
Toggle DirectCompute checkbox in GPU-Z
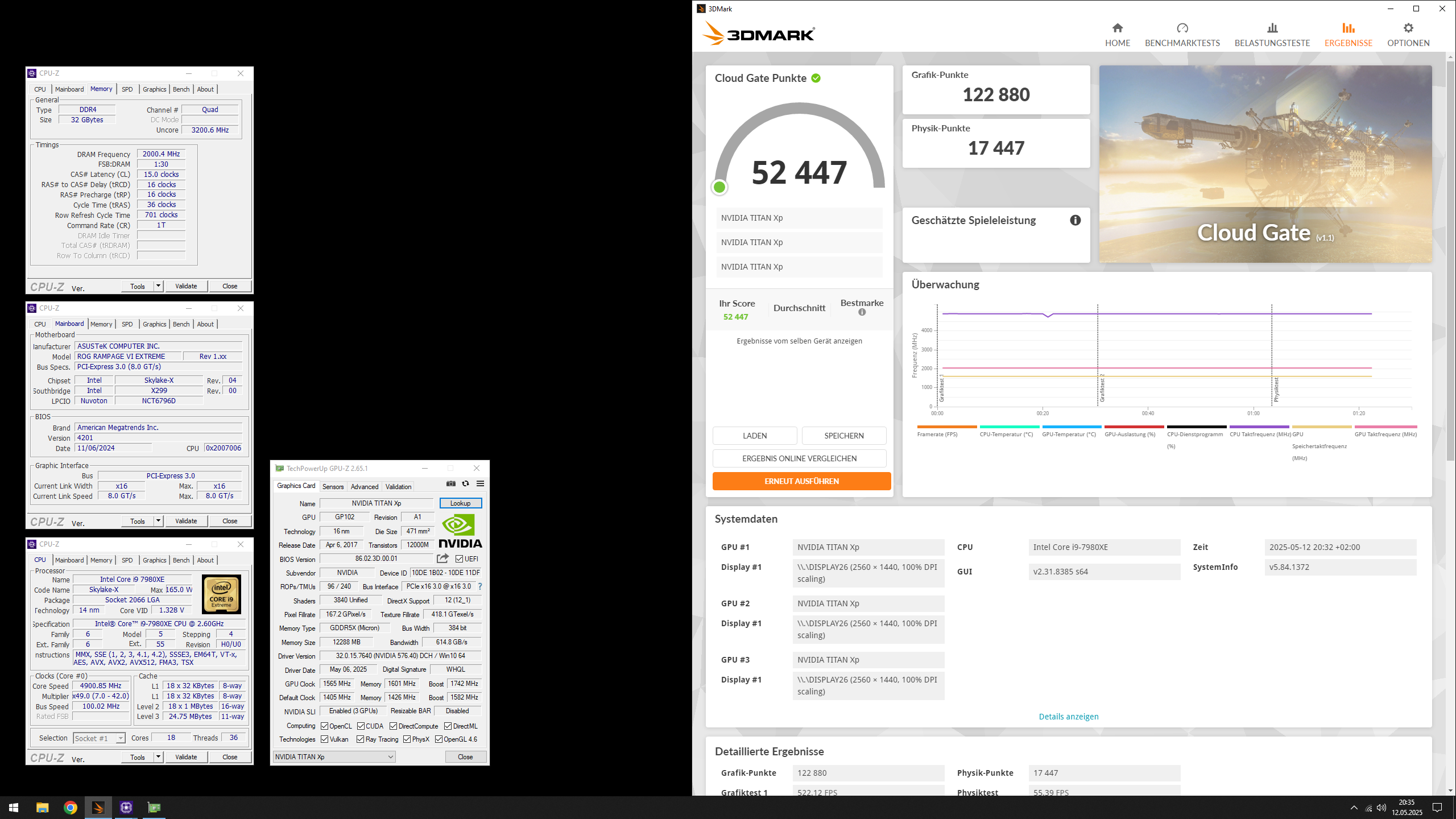click(x=394, y=726)
